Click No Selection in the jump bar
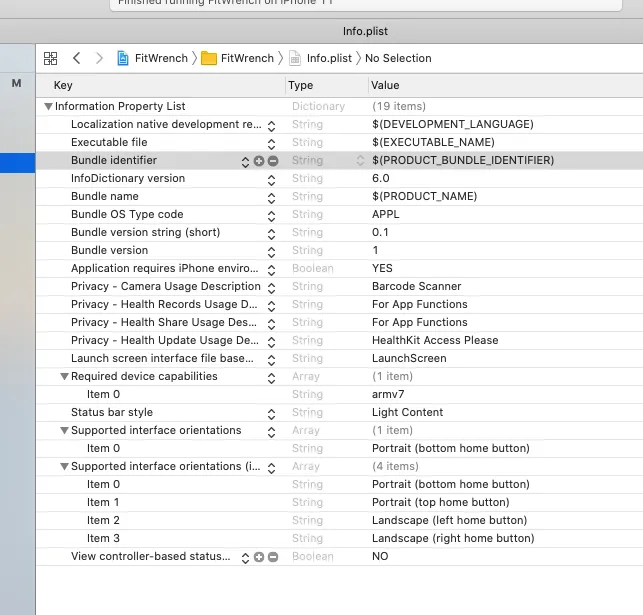Screen dimensions: 643x615 (x=398, y=58)
